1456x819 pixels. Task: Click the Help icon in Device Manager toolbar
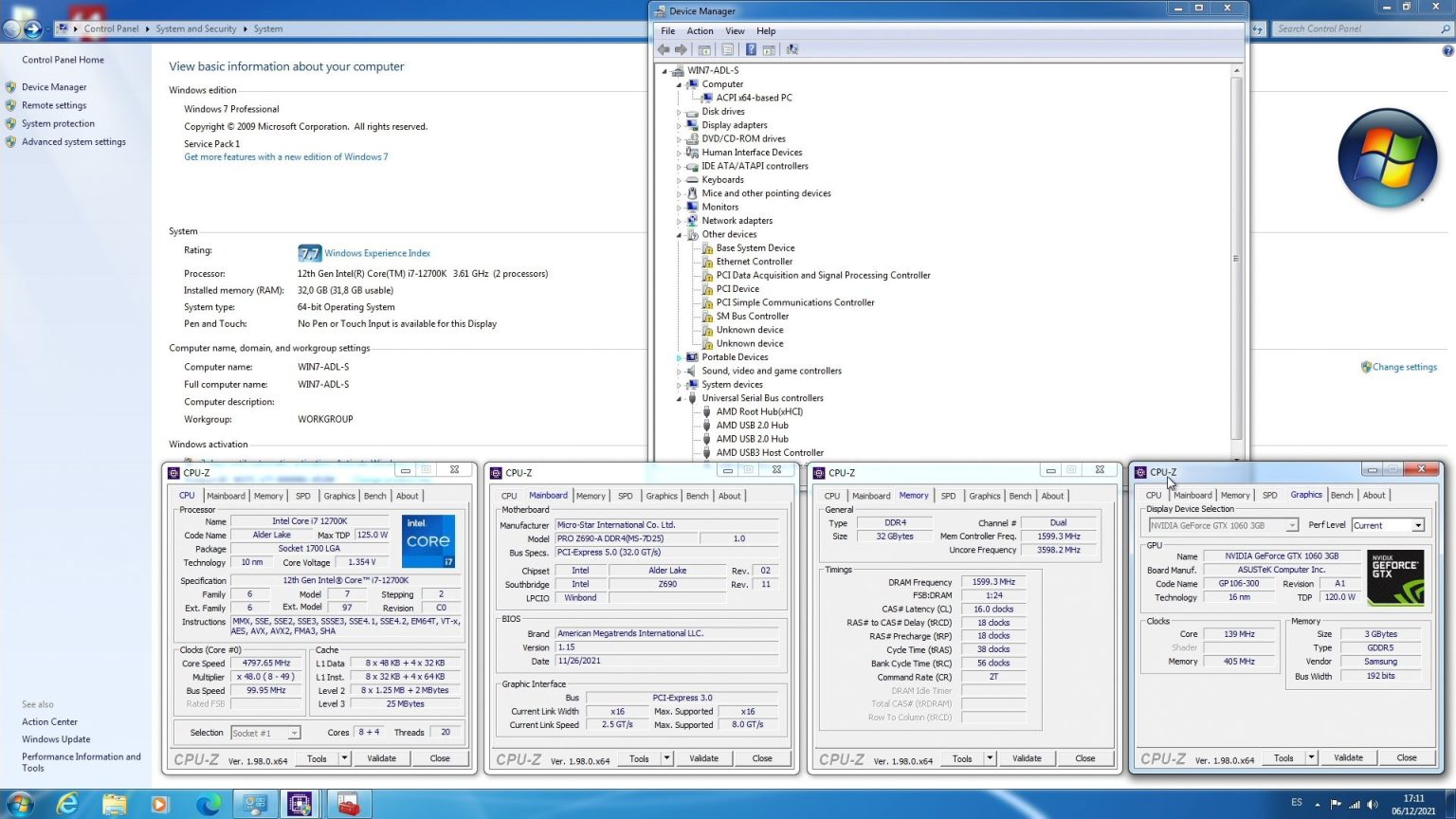coord(751,49)
